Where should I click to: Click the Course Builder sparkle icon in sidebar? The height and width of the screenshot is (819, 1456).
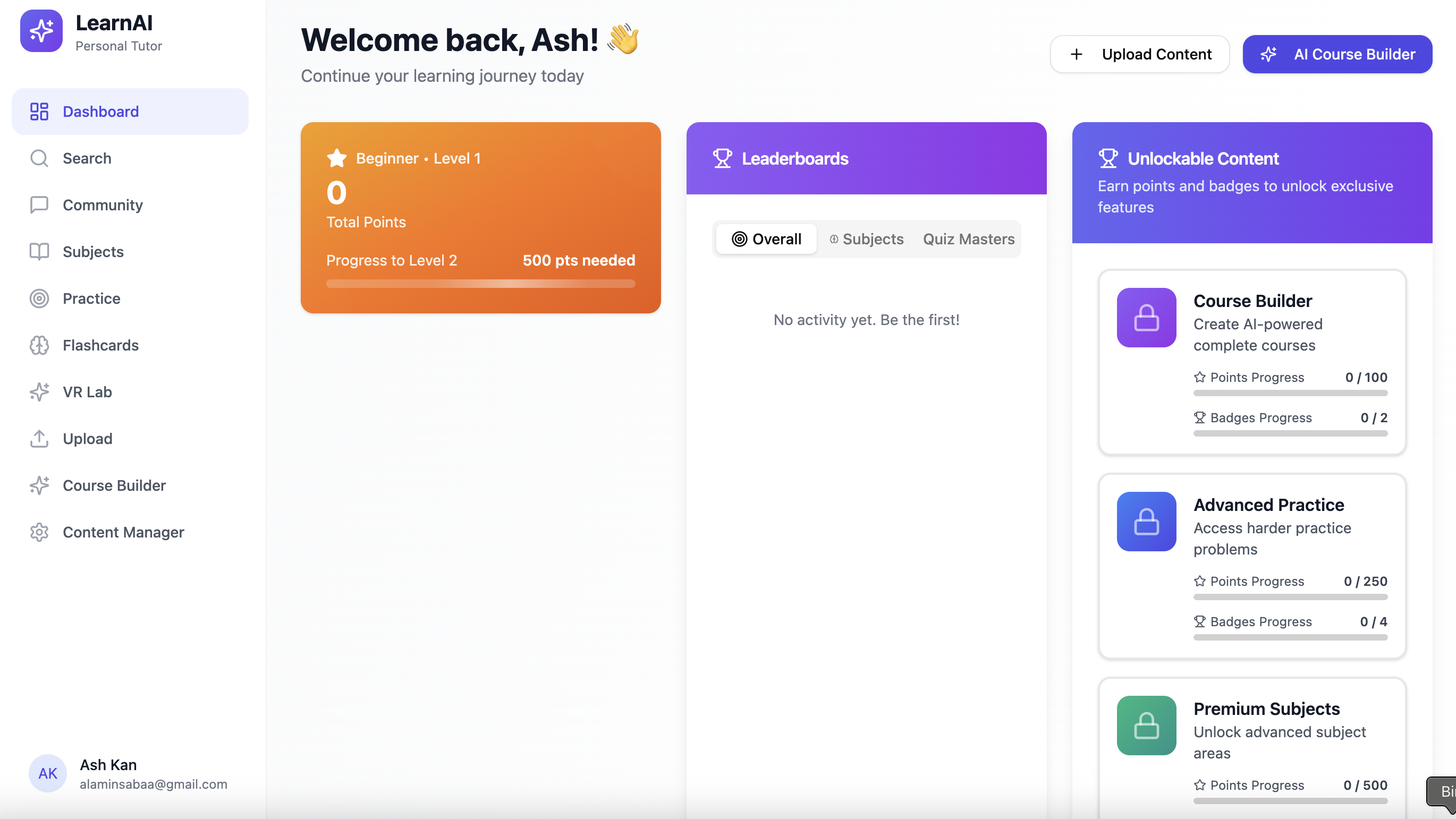click(39, 485)
